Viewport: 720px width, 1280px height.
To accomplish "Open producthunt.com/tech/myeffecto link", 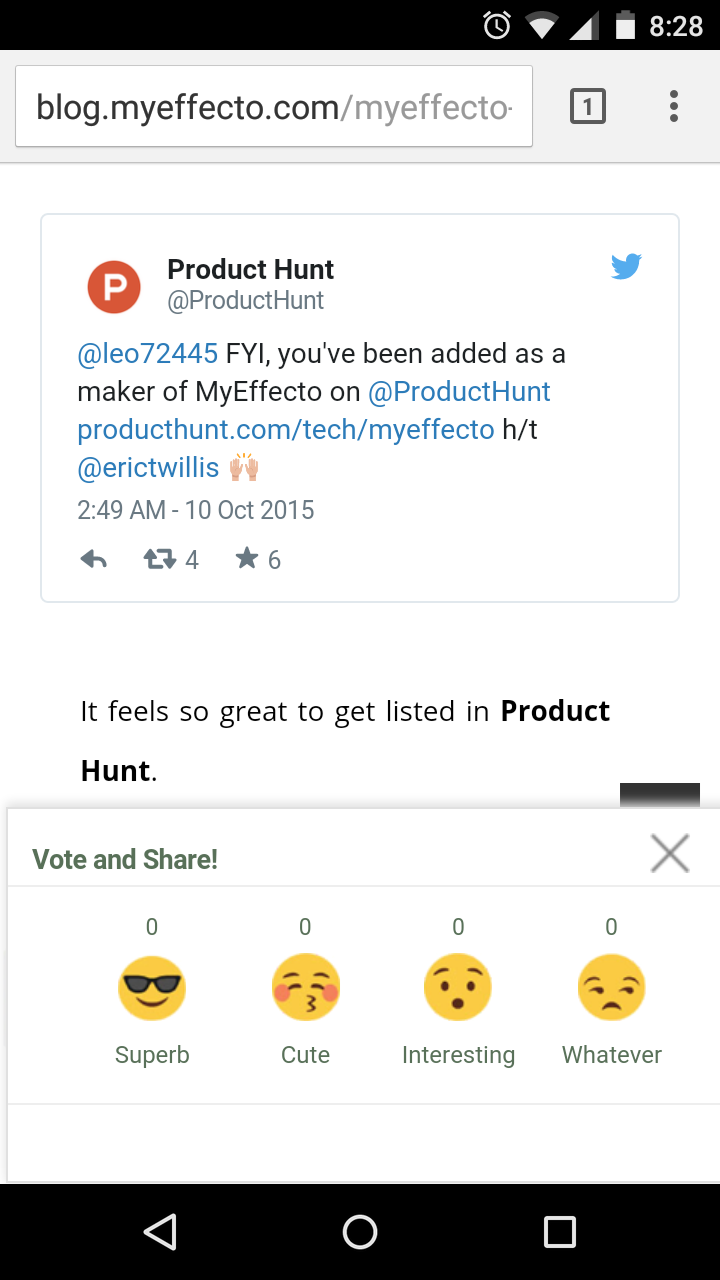I will [286, 430].
